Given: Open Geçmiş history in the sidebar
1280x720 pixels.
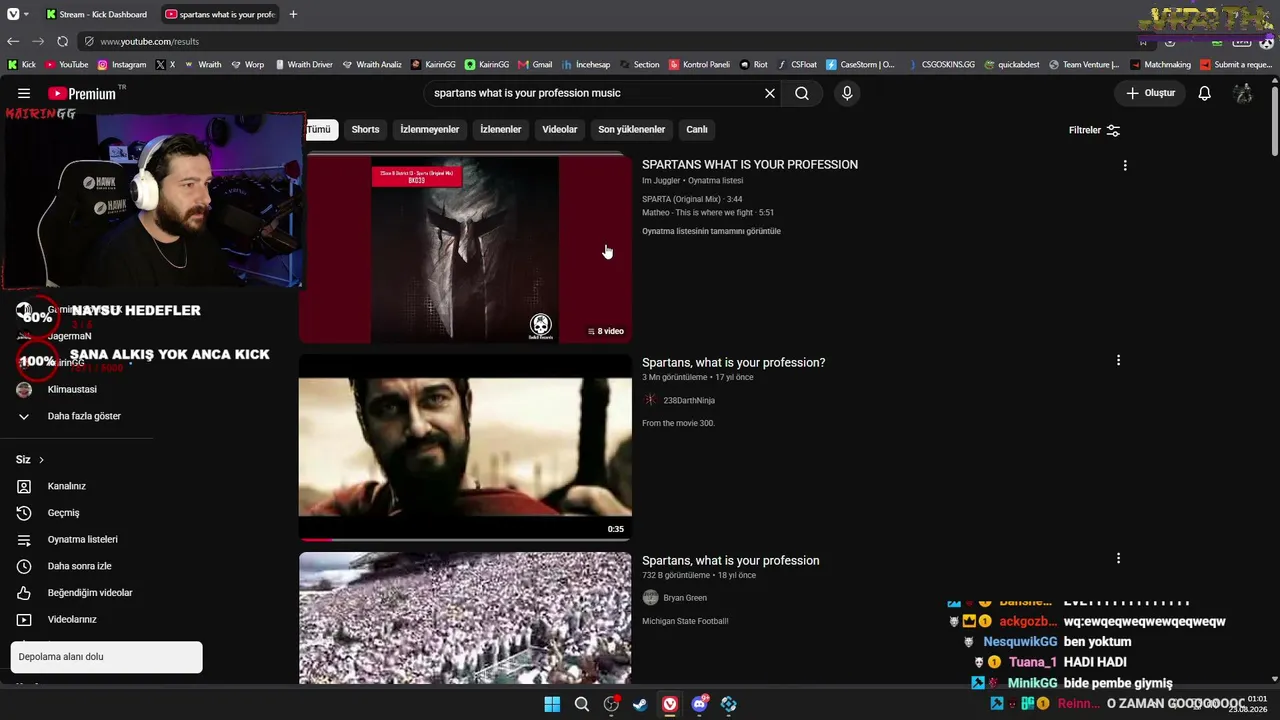Looking at the screenshot, I should 63,513.
